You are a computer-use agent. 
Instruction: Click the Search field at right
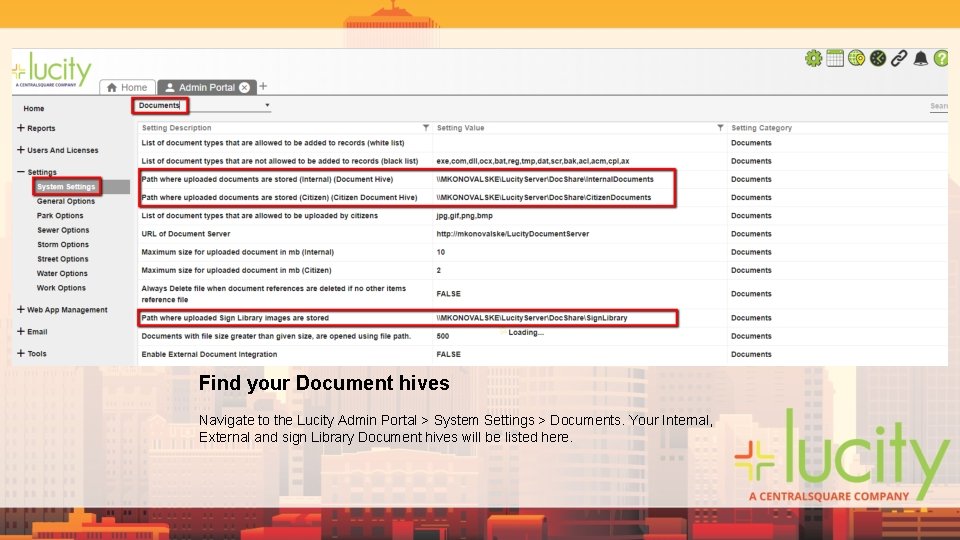click(x=939, y=107)
